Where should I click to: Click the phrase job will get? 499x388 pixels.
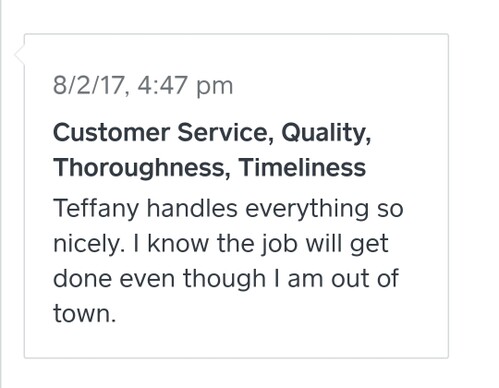[324, 244]
